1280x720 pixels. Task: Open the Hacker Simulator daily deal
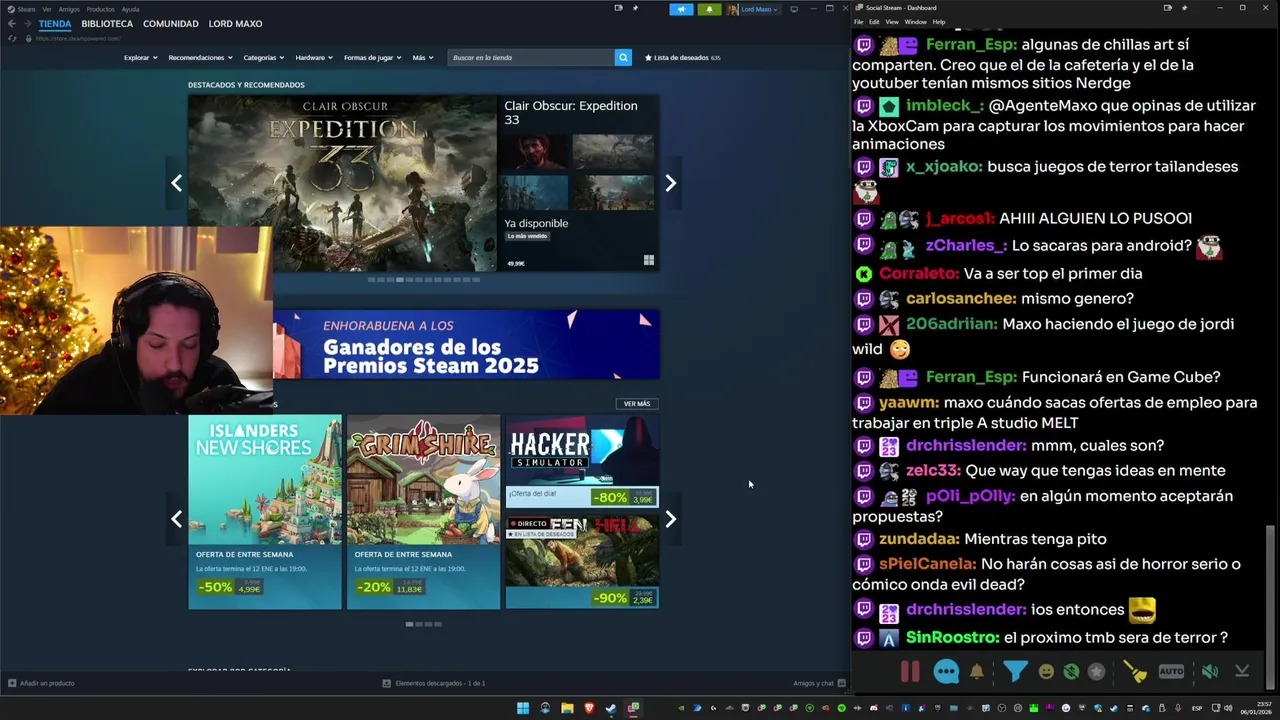tap(582, 461)
